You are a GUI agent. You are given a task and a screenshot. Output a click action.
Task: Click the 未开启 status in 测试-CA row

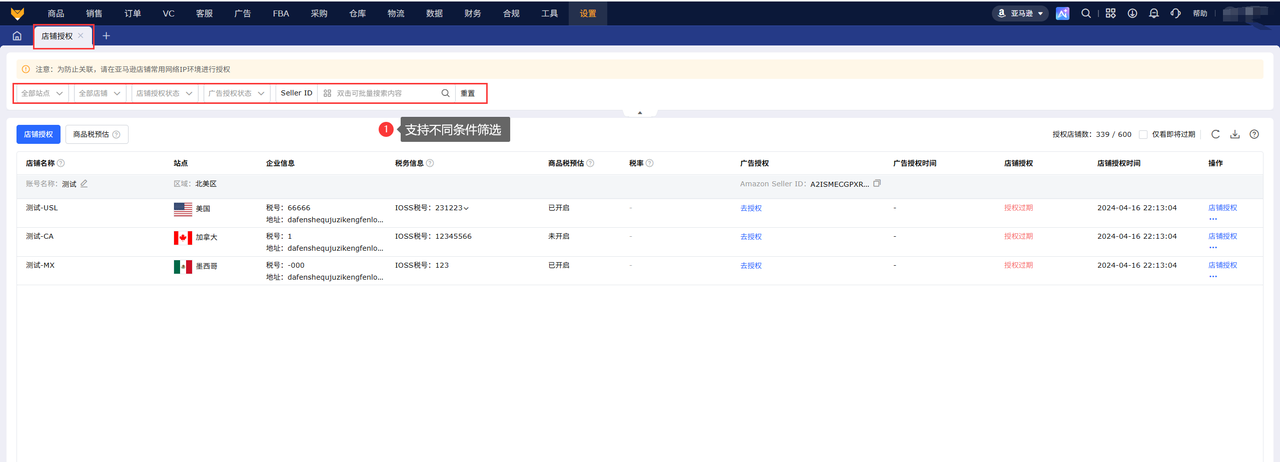(x=558, y=237)
